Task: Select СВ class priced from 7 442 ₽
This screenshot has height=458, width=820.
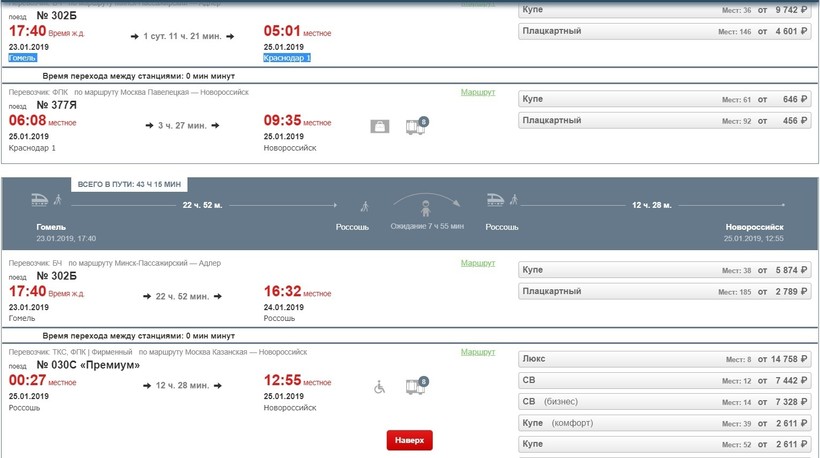Action: click(x=664, y=381)
